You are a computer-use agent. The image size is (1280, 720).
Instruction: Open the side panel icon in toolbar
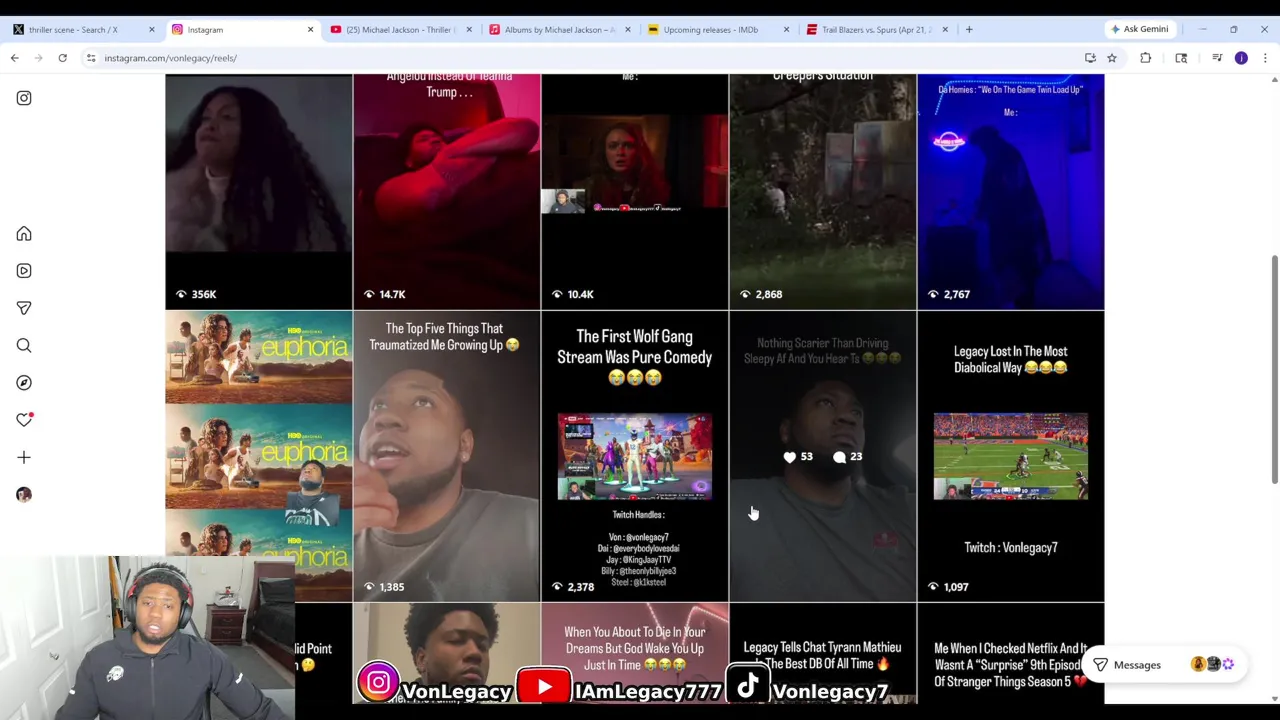(1181, 58)
